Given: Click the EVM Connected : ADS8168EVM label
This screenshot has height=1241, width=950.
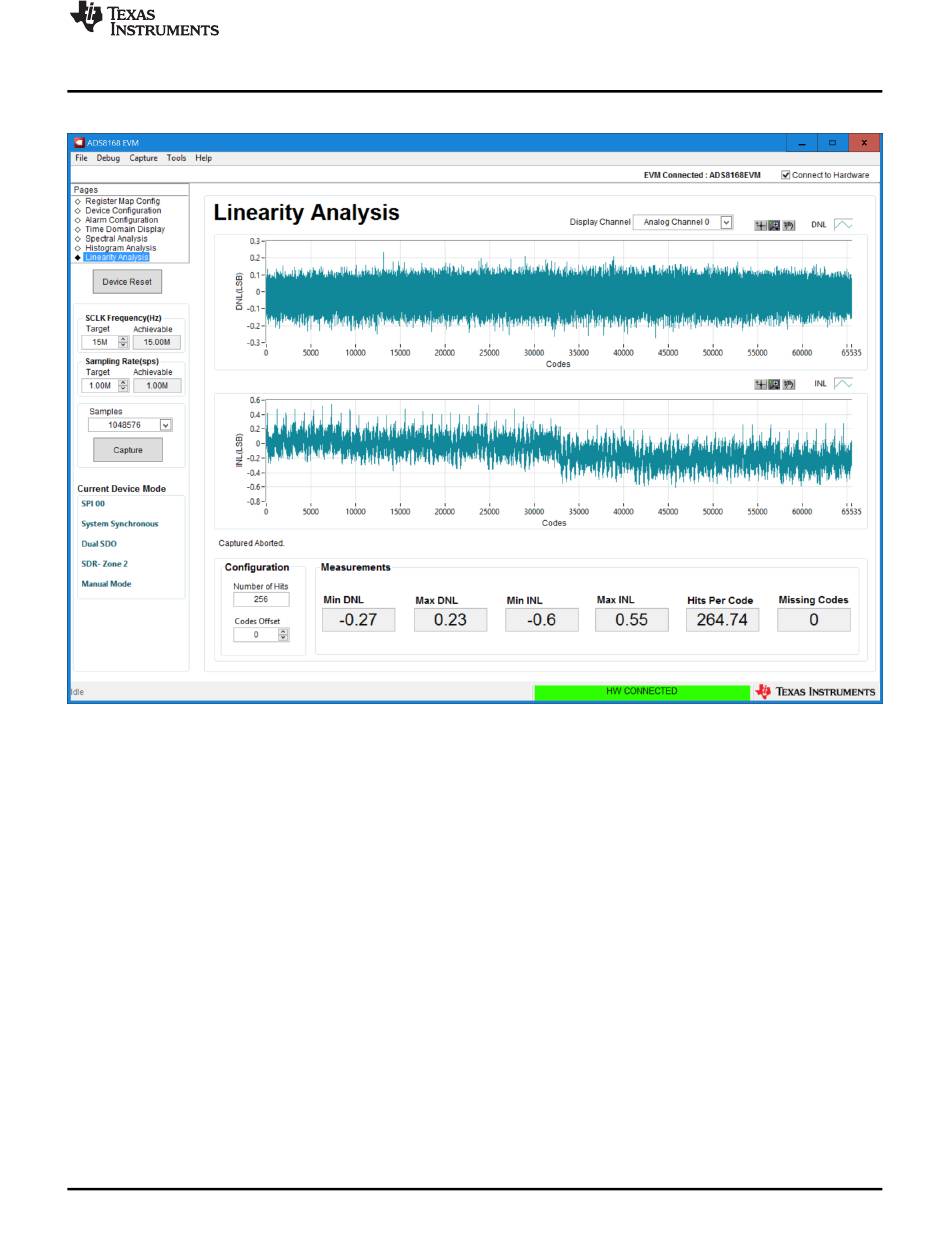Looking at the screenshot, I should pyautogui.click(x=702, y=175).
